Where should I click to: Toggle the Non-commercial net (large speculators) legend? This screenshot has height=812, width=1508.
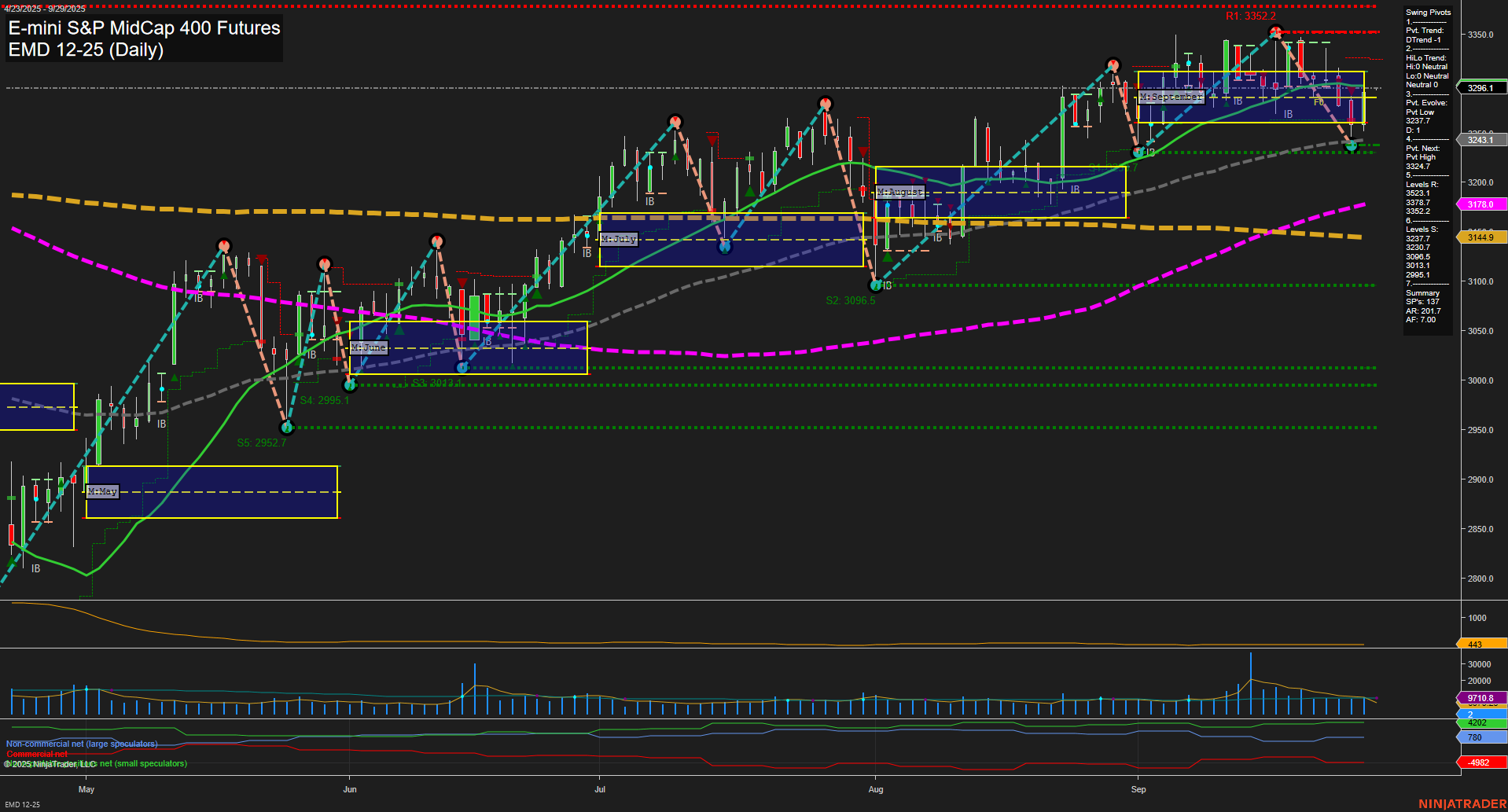click(81, 743)
